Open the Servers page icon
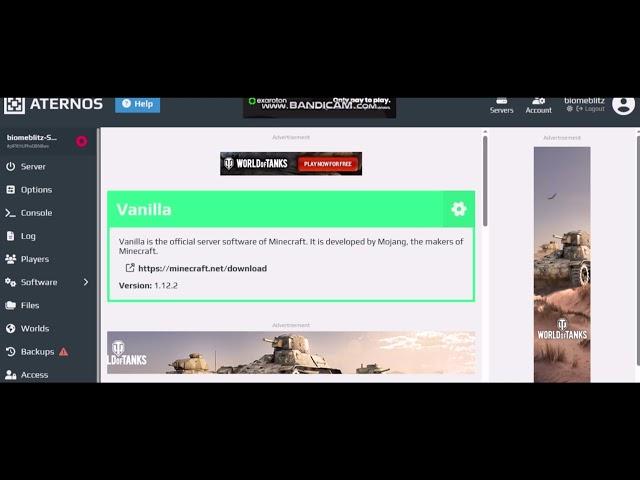640x480 pixels. (x=502, y=101)
